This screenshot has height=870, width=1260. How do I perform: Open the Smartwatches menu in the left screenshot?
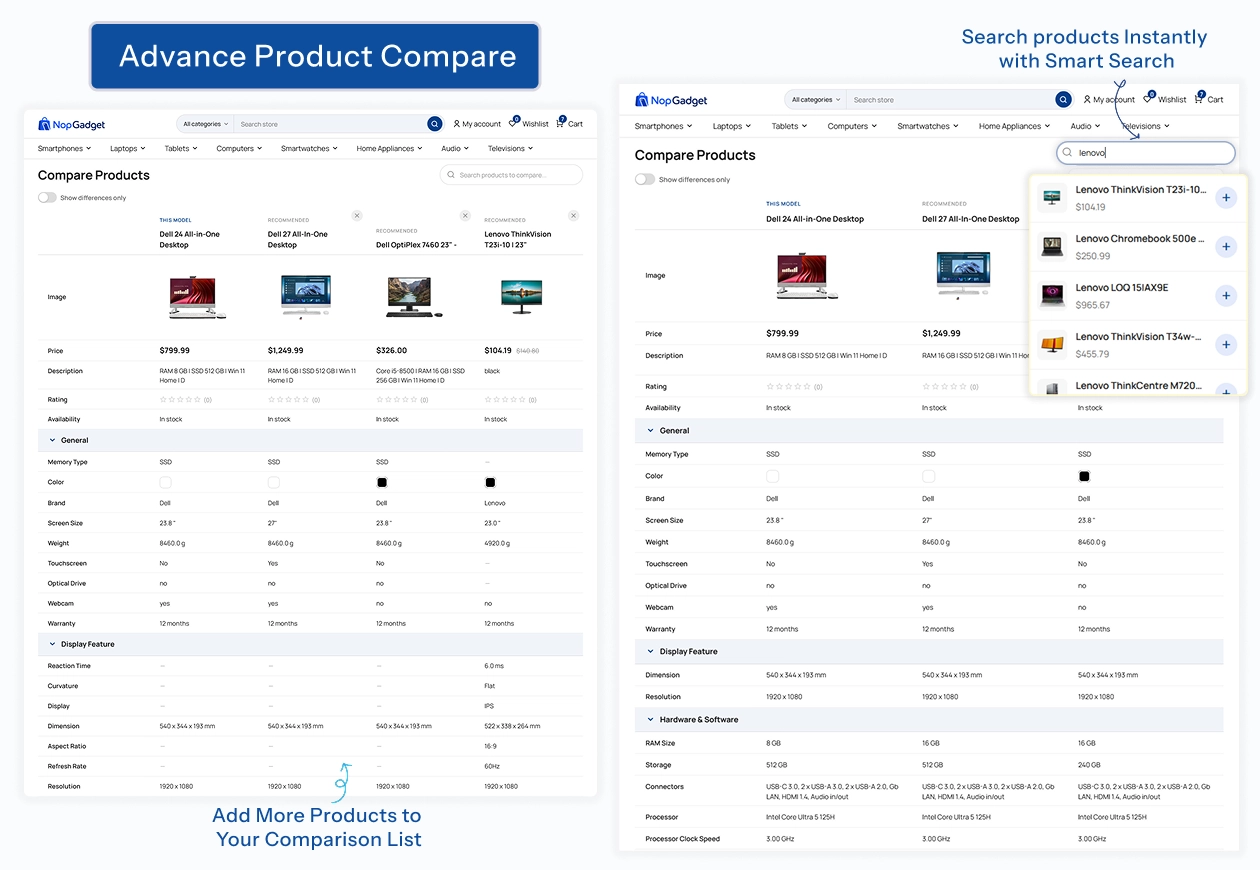(309, 149)
